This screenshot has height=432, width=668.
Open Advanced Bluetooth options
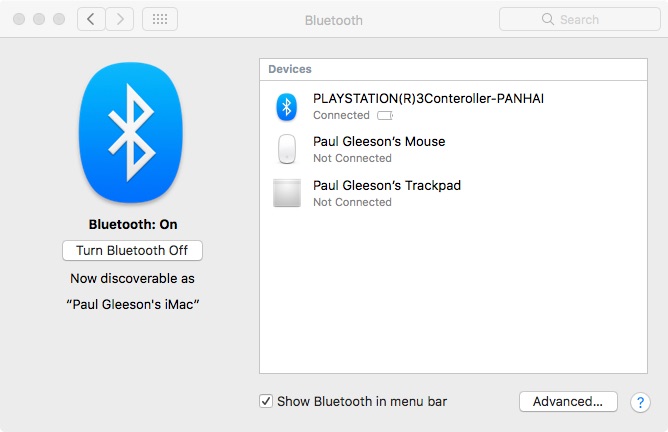point(568,401)
